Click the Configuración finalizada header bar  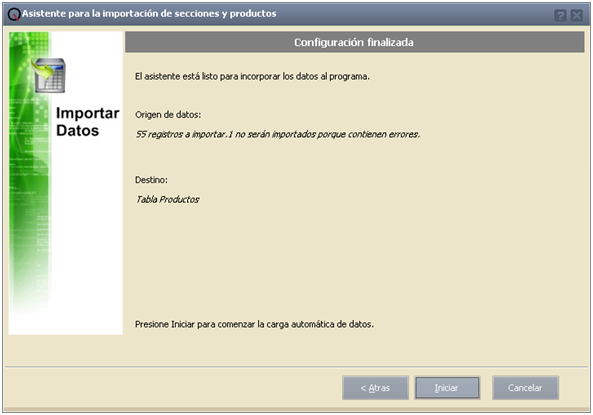coord(354,42)
